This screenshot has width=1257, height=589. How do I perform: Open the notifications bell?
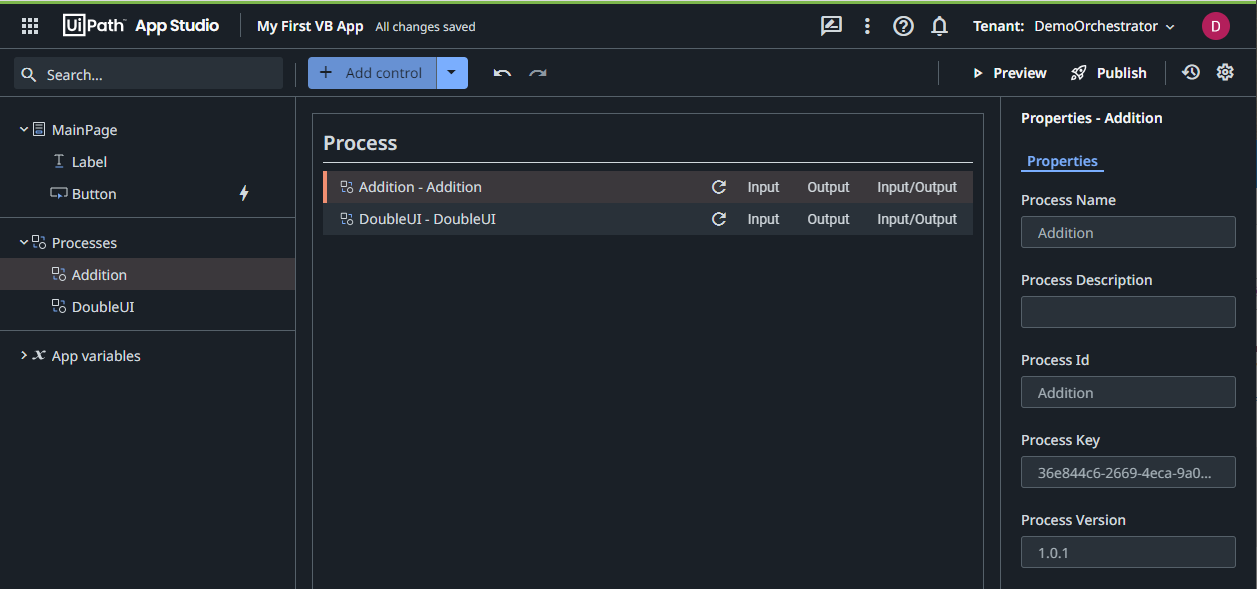click(939, 26)
